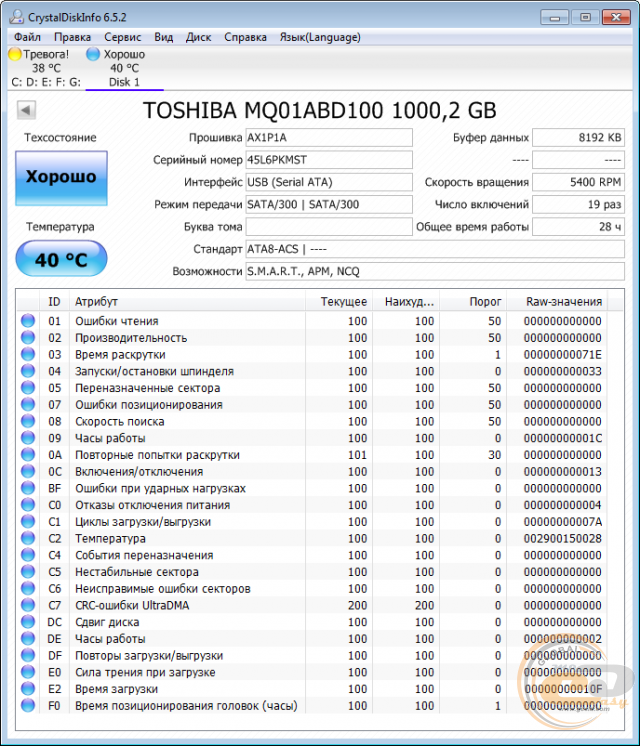The width and height of the screenshot is (640, 746).
Task: Click status circle for Нестабильные сектора
Action: point(28,571)
